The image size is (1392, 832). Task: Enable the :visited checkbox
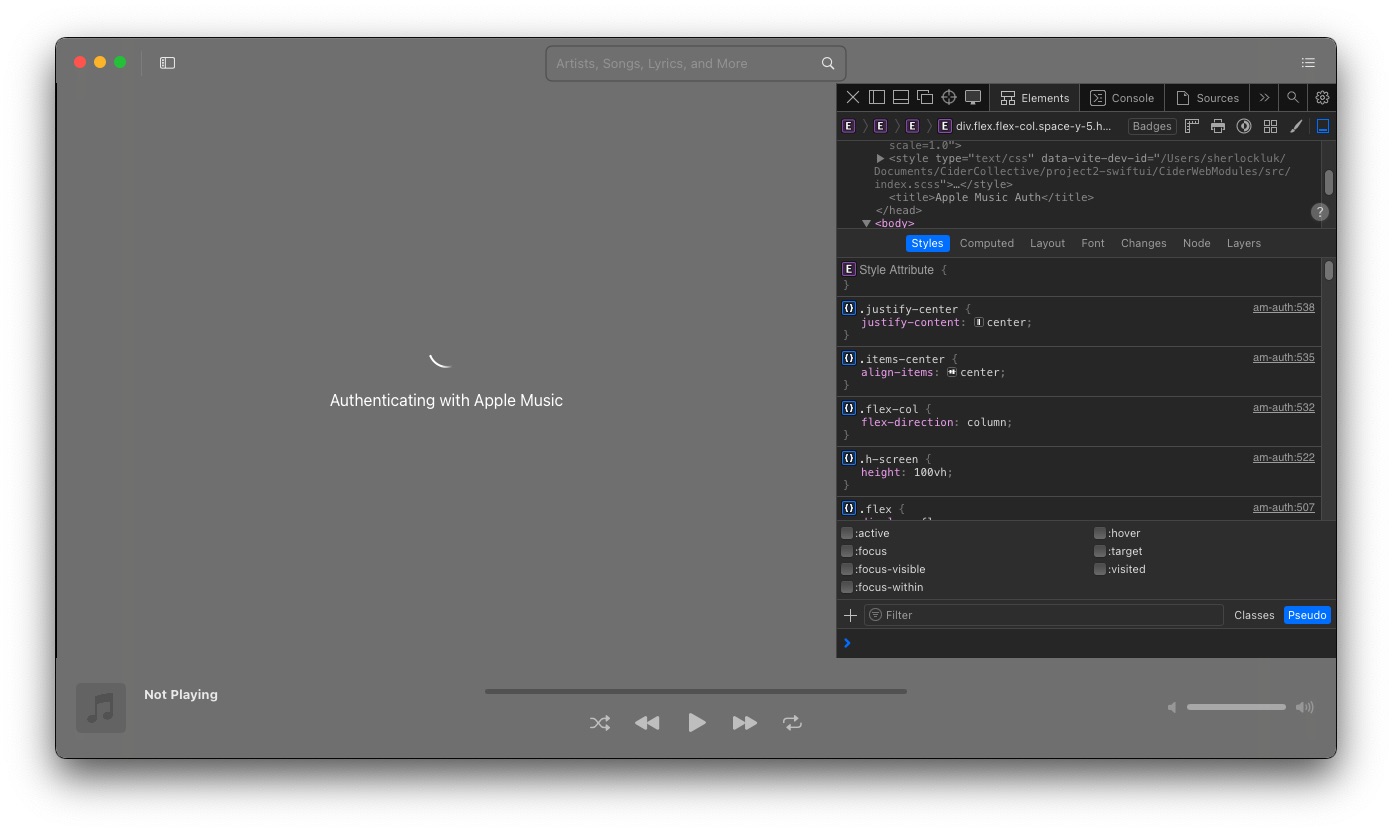tap(1100, 569)
